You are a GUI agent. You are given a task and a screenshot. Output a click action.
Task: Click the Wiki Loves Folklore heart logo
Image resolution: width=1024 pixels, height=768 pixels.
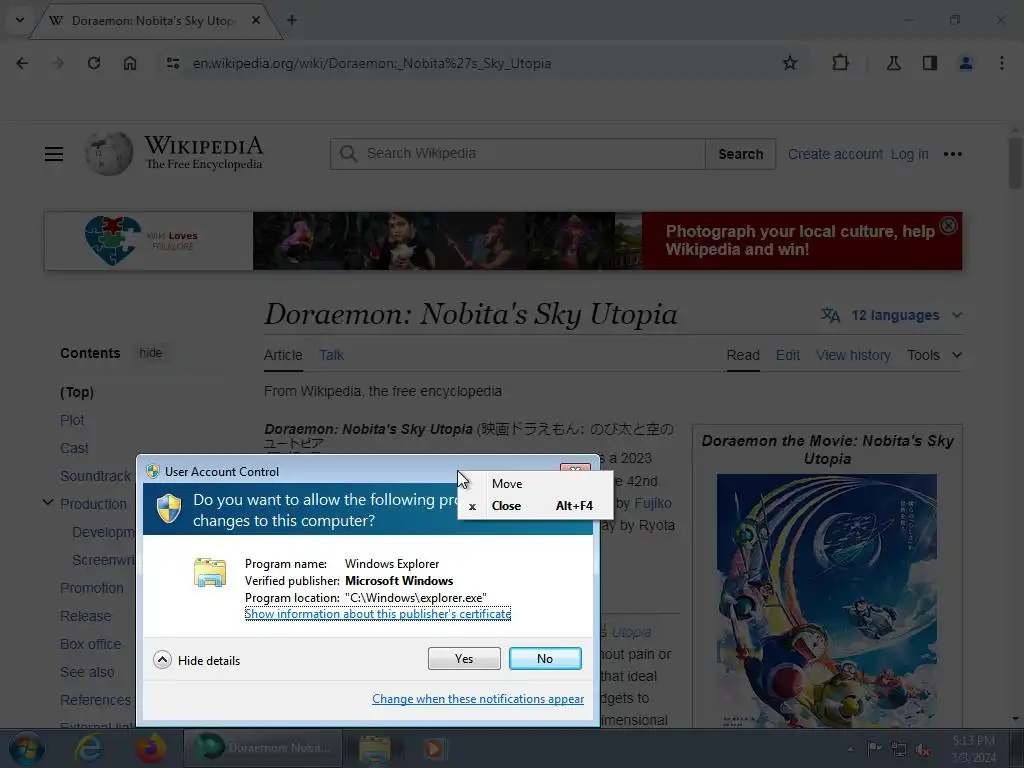[x=113, y=240]
